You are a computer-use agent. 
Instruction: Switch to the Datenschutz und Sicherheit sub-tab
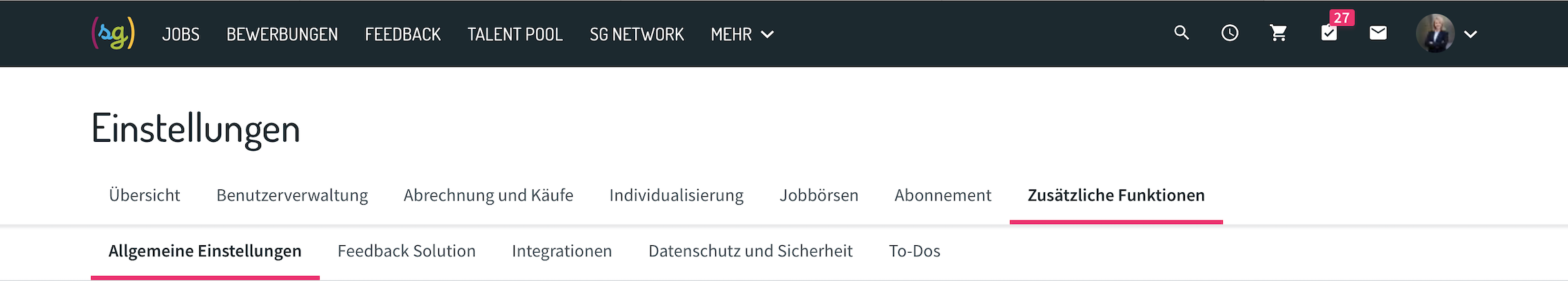pyautogui.click(x=750, y=251)
